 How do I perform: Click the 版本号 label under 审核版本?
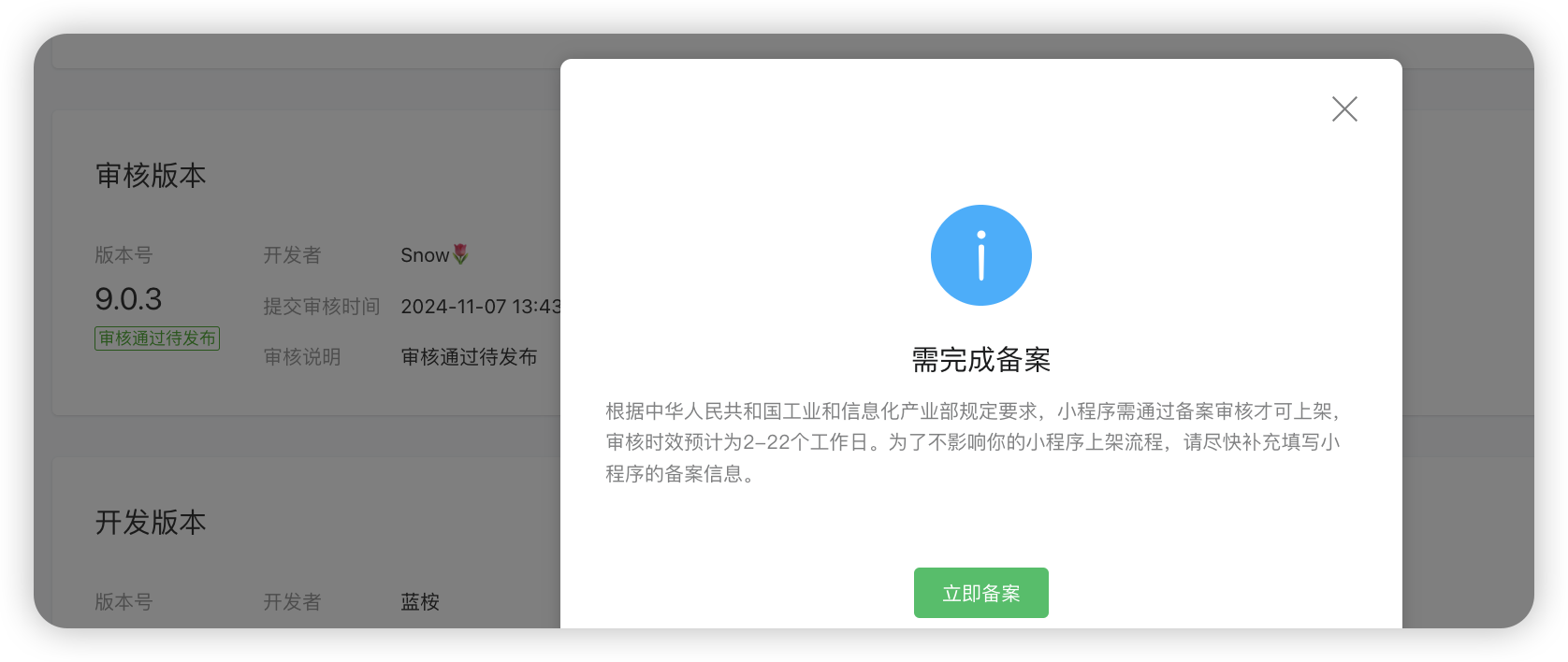point(123,255)
